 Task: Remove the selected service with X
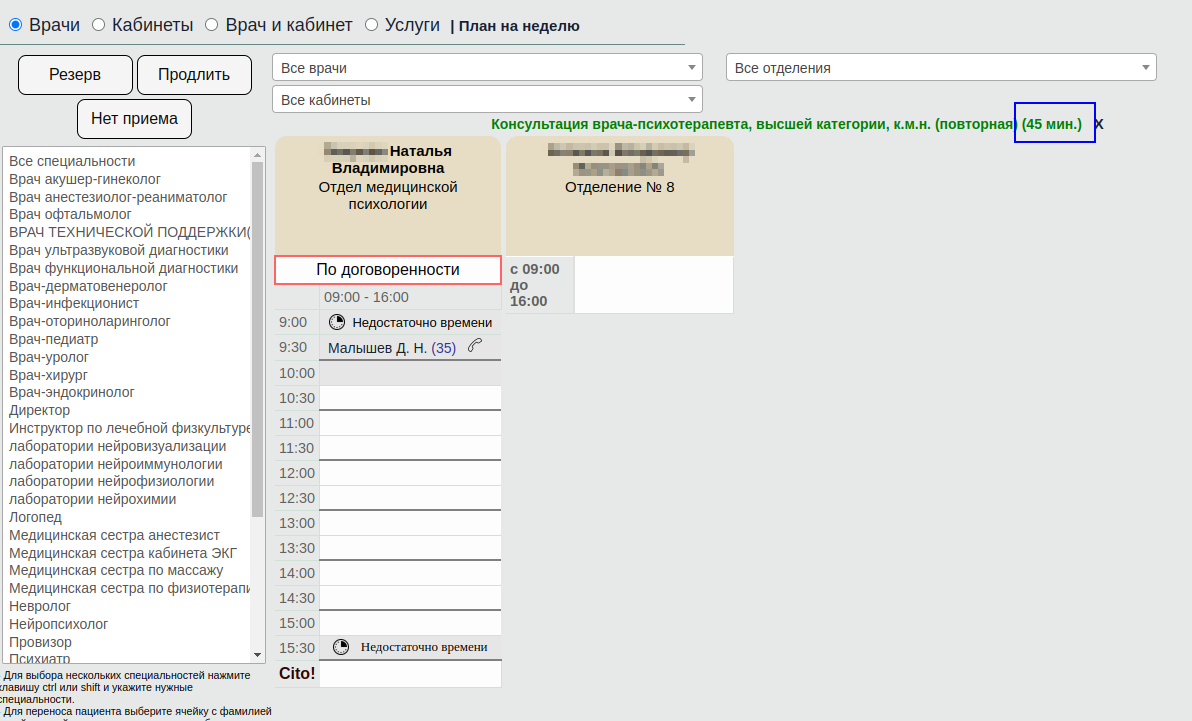click(x=1099, y=124)
